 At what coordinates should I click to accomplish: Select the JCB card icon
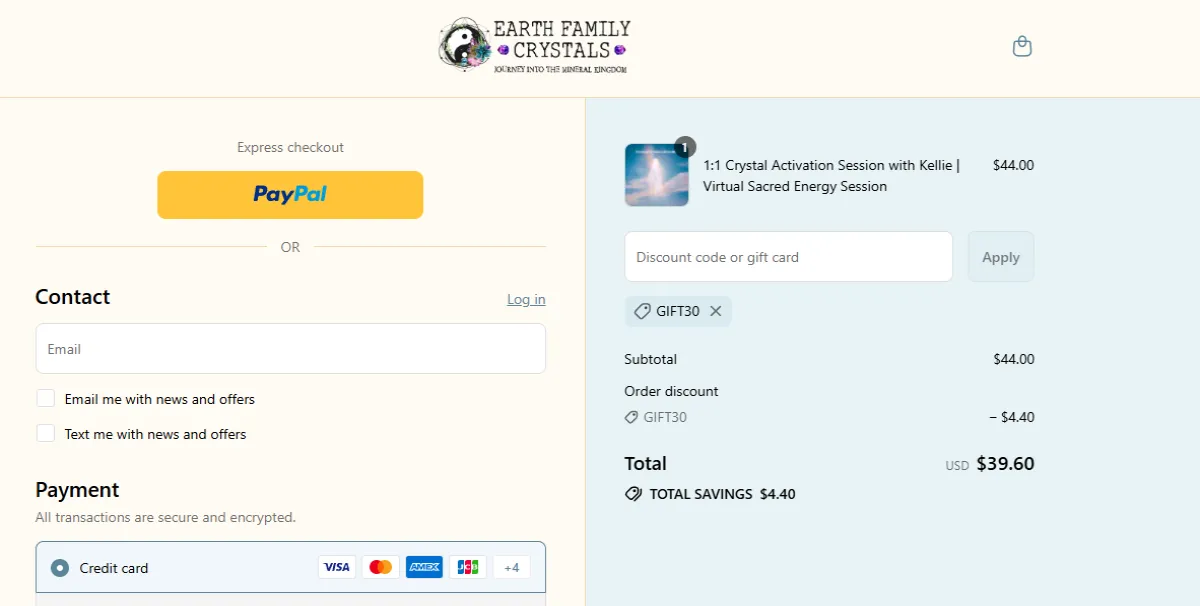pos(467,566)
